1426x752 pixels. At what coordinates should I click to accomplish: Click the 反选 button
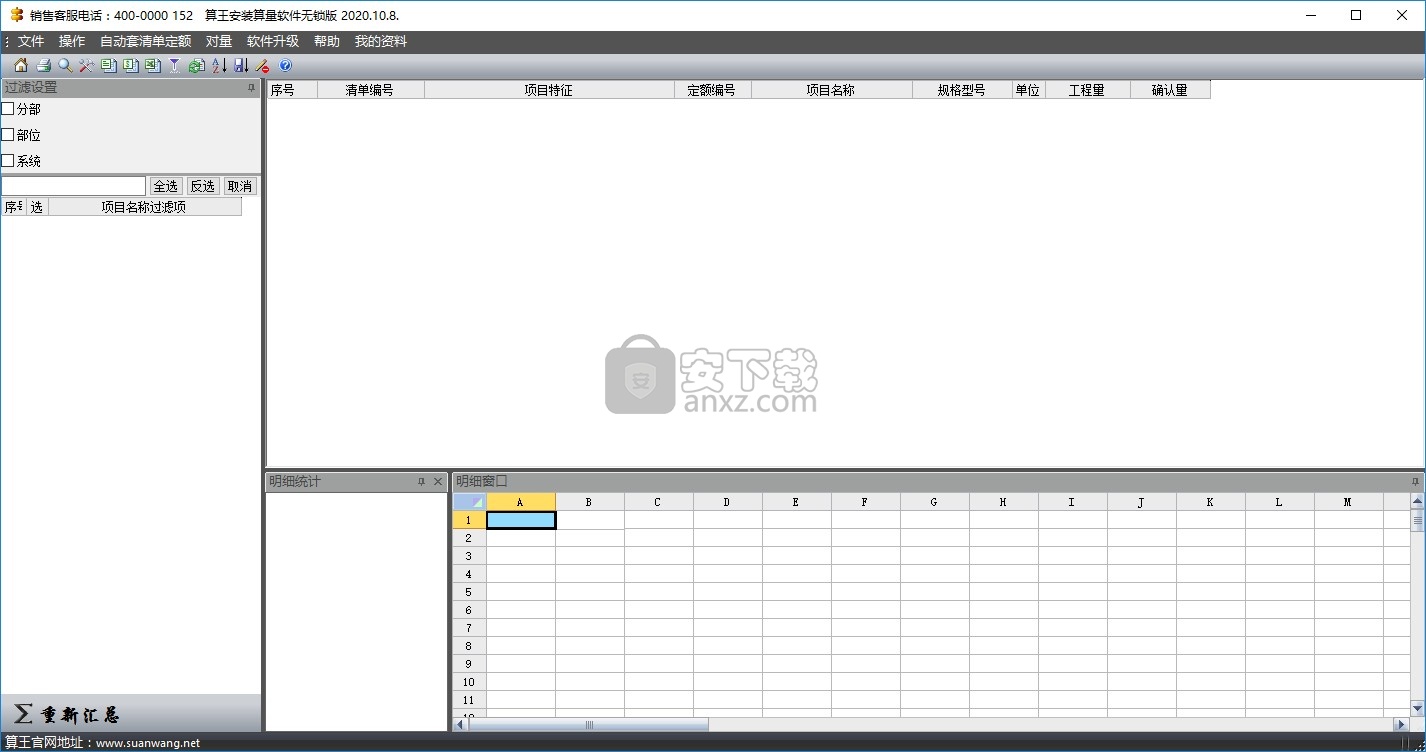coord(203,186)
